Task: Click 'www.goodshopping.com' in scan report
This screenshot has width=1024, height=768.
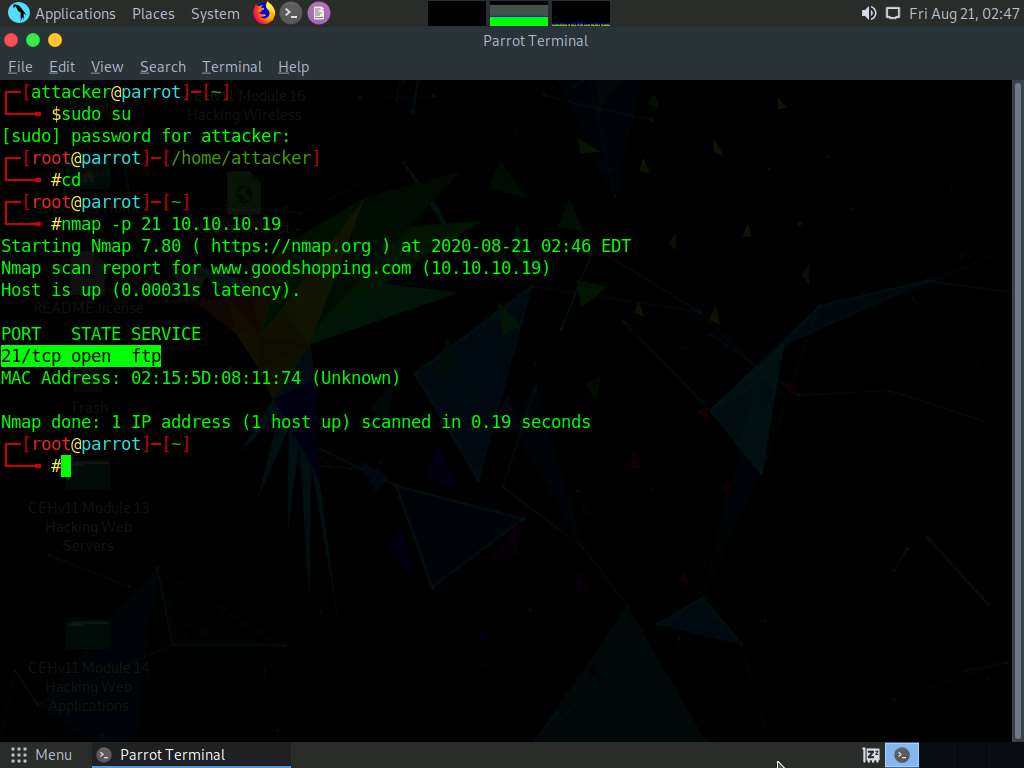Action: click(x=311, y=268)
